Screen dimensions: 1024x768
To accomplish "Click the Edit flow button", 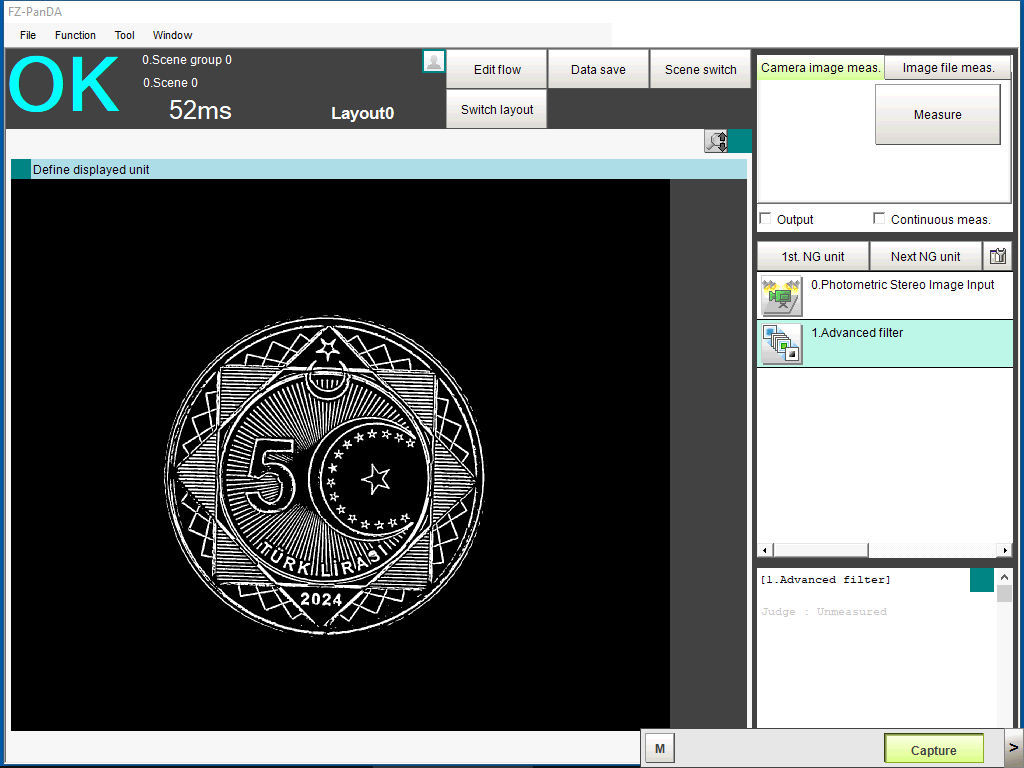I will coord(497,70).
